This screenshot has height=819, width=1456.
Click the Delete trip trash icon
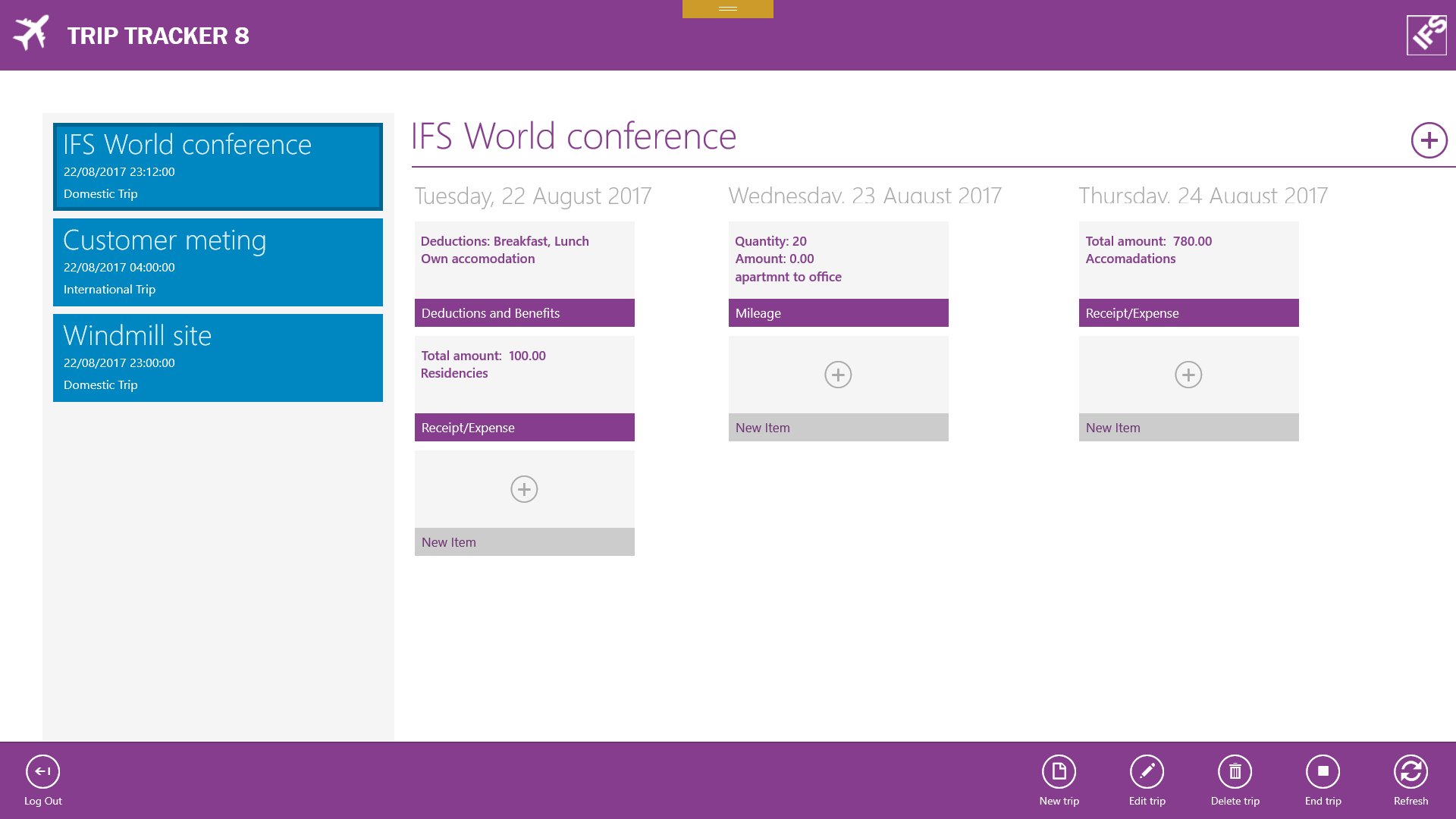[1235, 771]
